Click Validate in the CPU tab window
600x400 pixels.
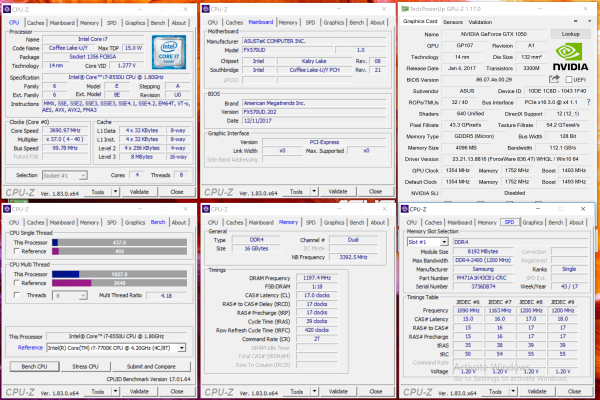[x=139, y=191]
